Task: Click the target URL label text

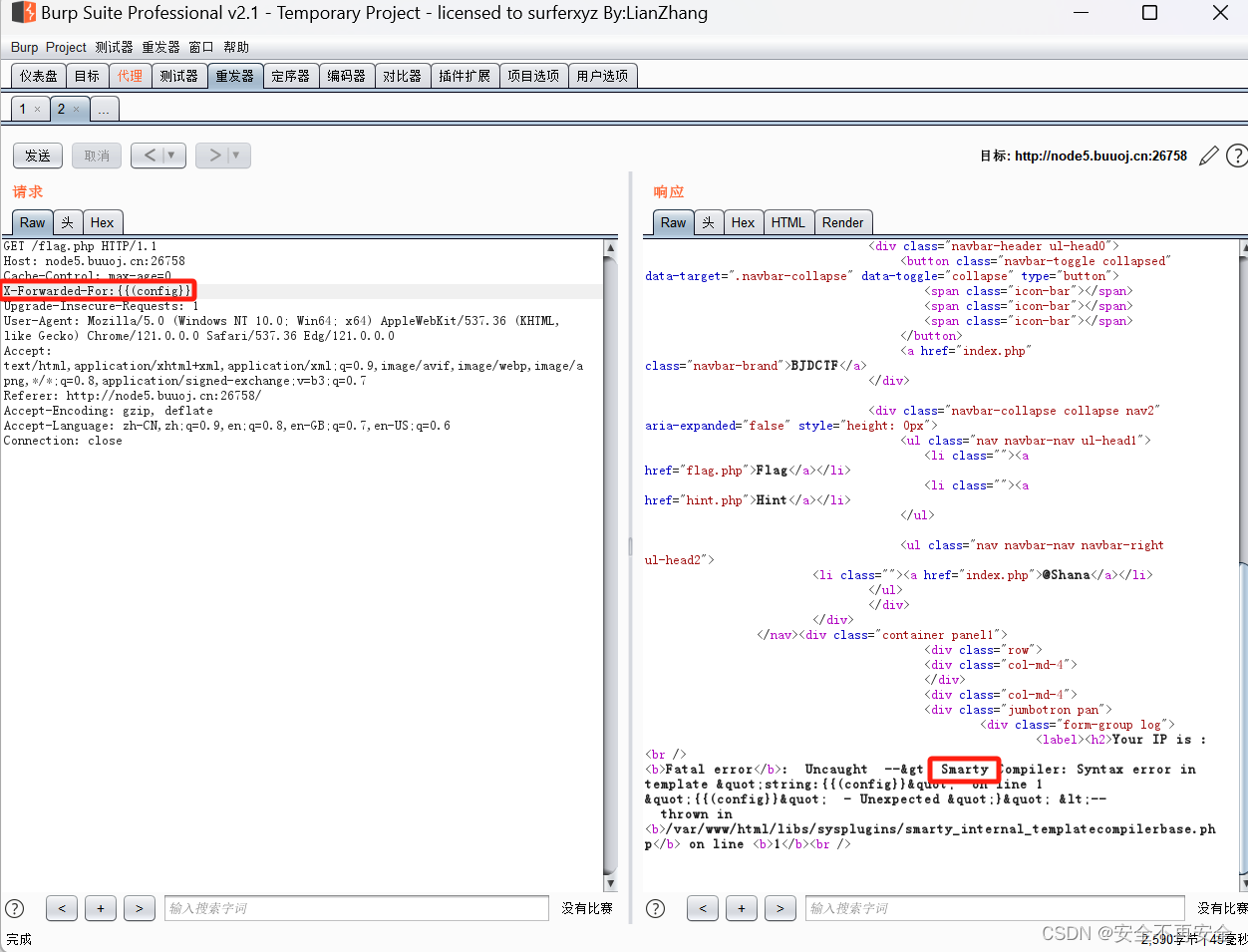Action: (1084, 156)
